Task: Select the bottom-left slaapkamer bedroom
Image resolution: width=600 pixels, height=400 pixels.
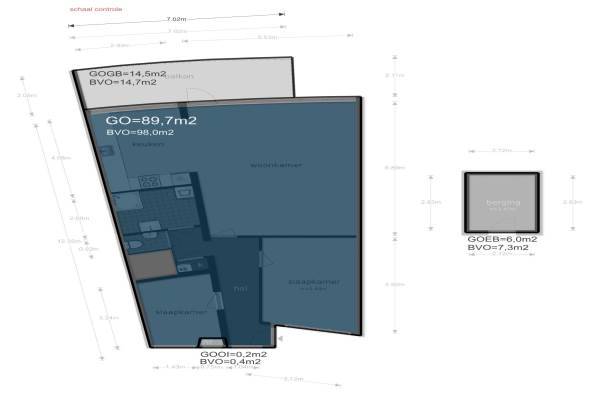Action: tap(181, 311)
